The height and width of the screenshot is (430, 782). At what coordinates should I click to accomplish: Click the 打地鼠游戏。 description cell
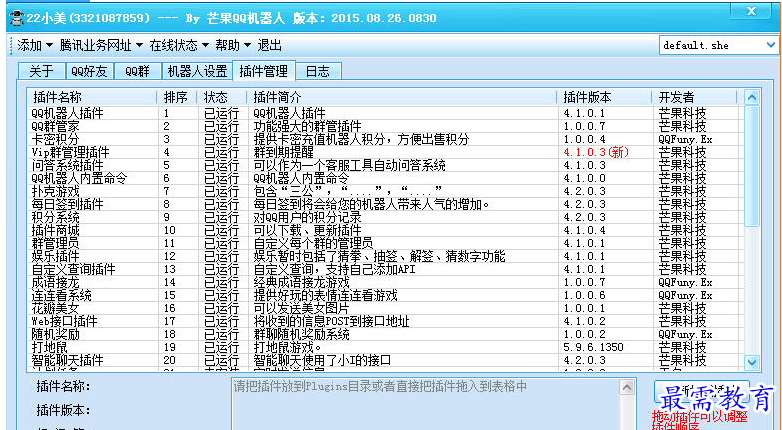click(287, 347)
